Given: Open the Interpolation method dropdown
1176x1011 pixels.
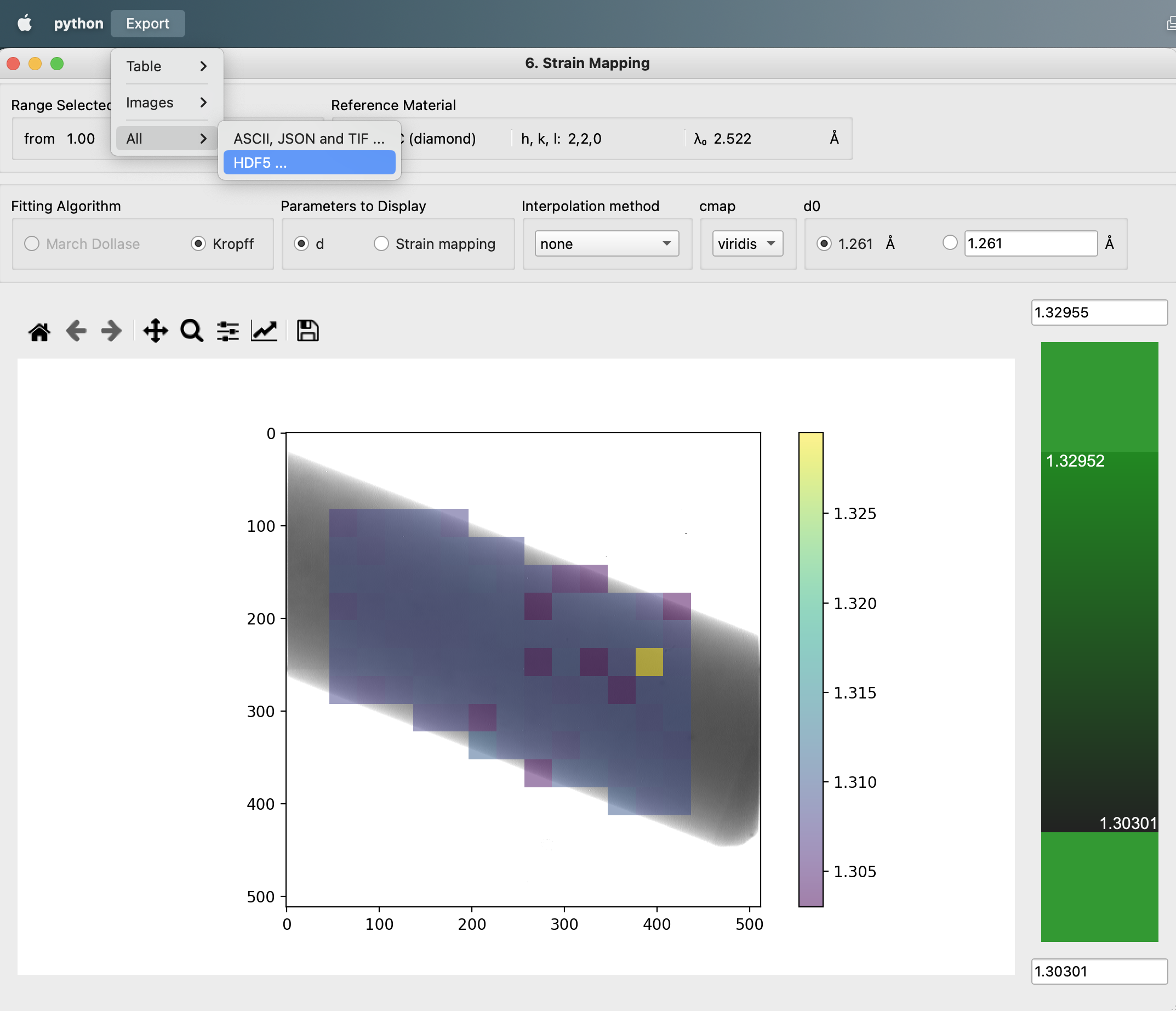Looking at the screenshot, I should pos(606,243).
